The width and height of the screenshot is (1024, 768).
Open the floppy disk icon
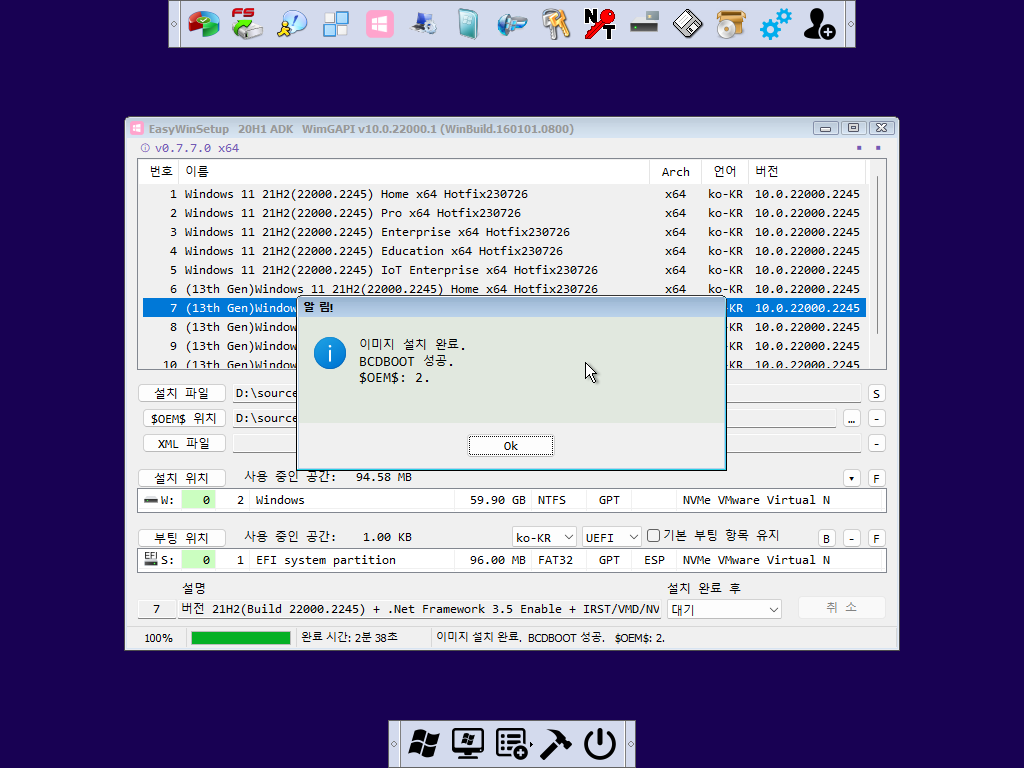[x=688, y=24]
